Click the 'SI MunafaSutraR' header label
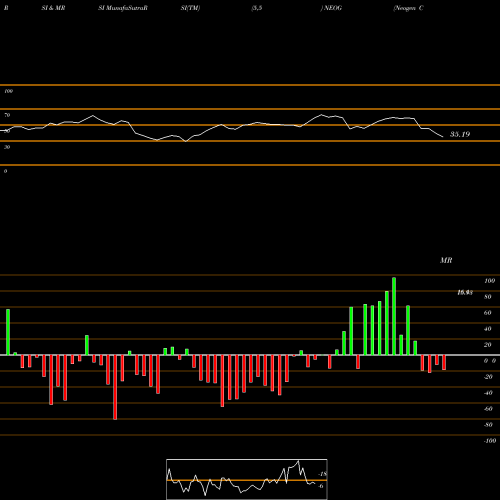Viewport: 500px width, 500px height. click(123, 8)
